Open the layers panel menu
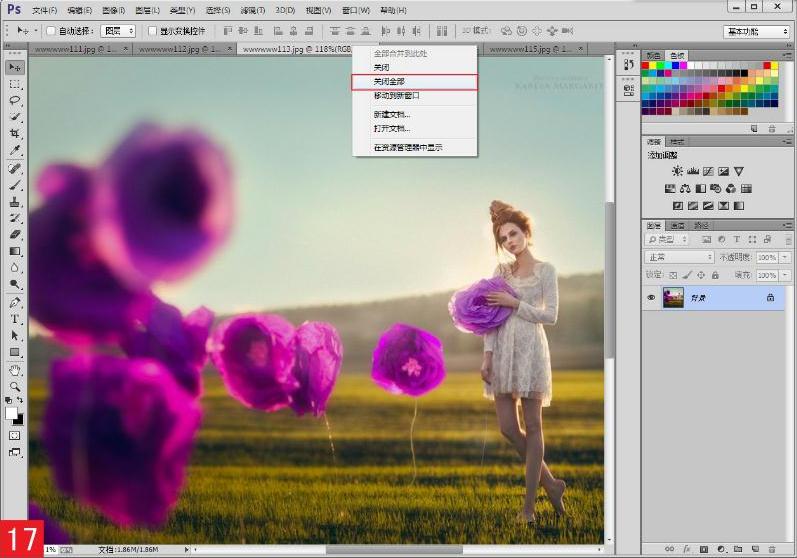797x558 pixels. 788,225
